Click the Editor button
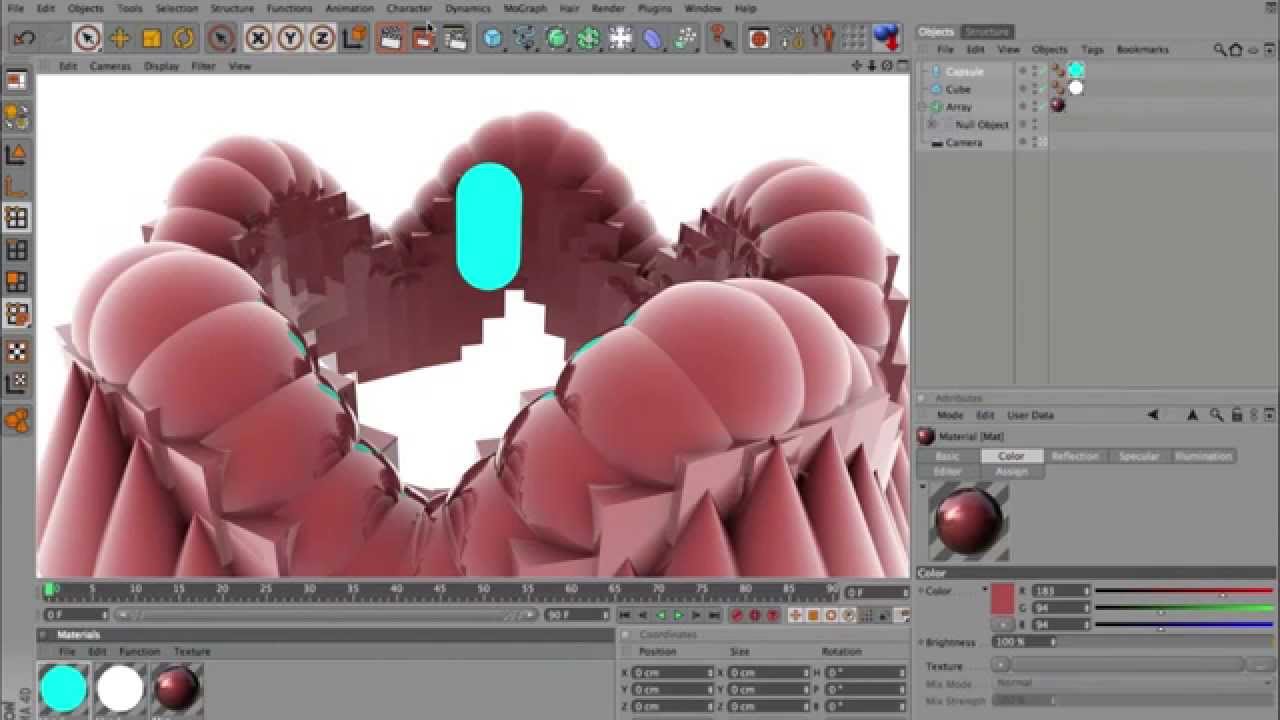This screenshot has width=1280, height=720. tap(948, 471)
